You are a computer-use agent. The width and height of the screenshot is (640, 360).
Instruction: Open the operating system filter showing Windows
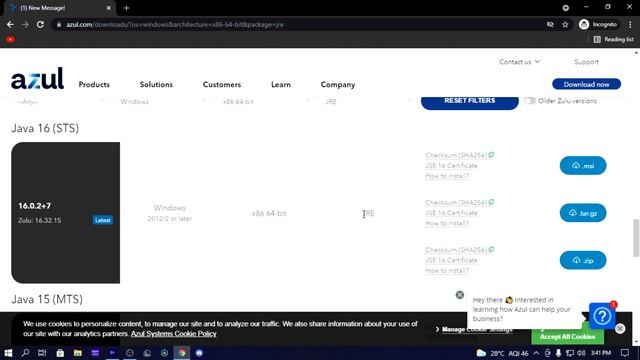tap(163, 101)
